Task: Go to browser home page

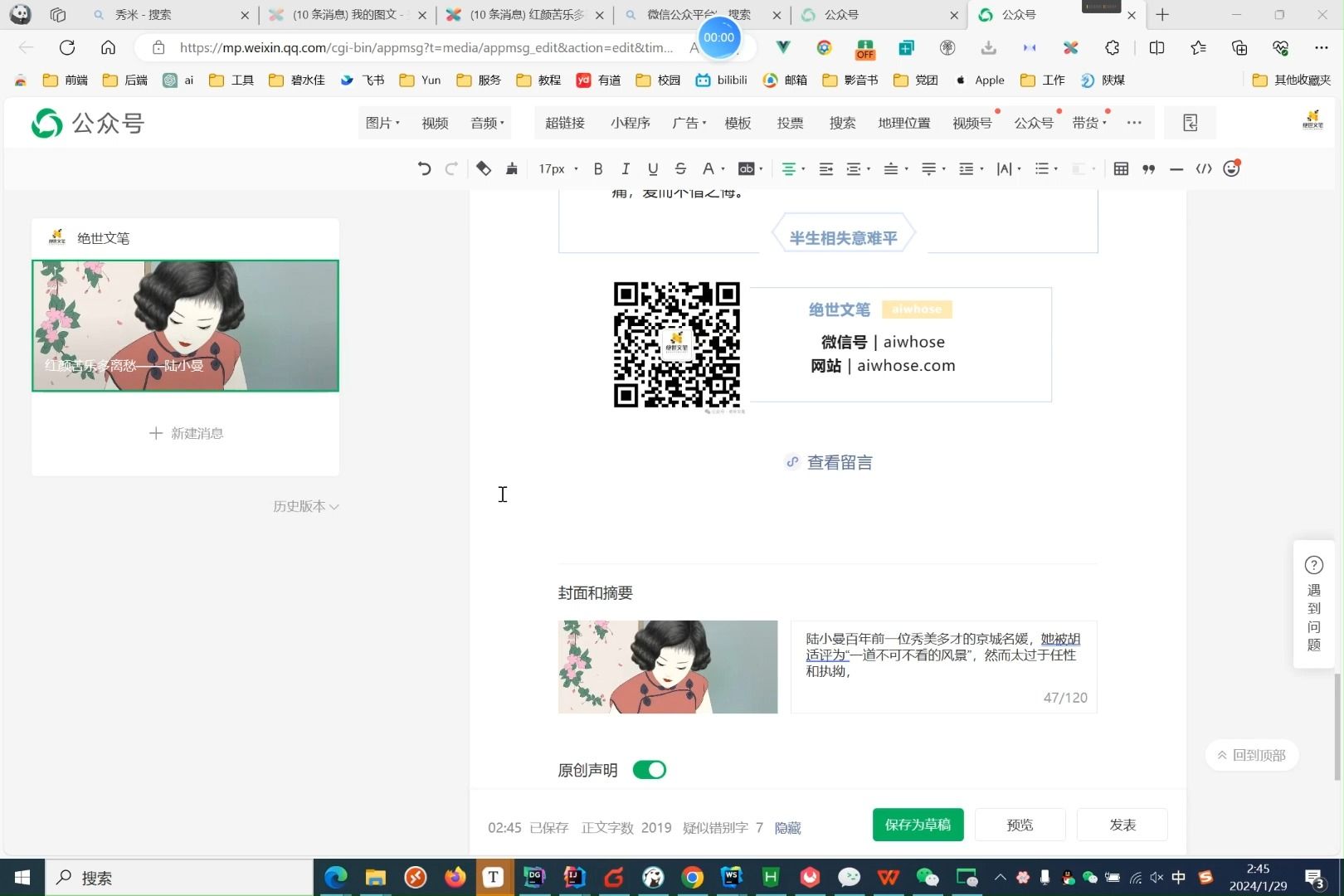Action: (x=108, y=47)
